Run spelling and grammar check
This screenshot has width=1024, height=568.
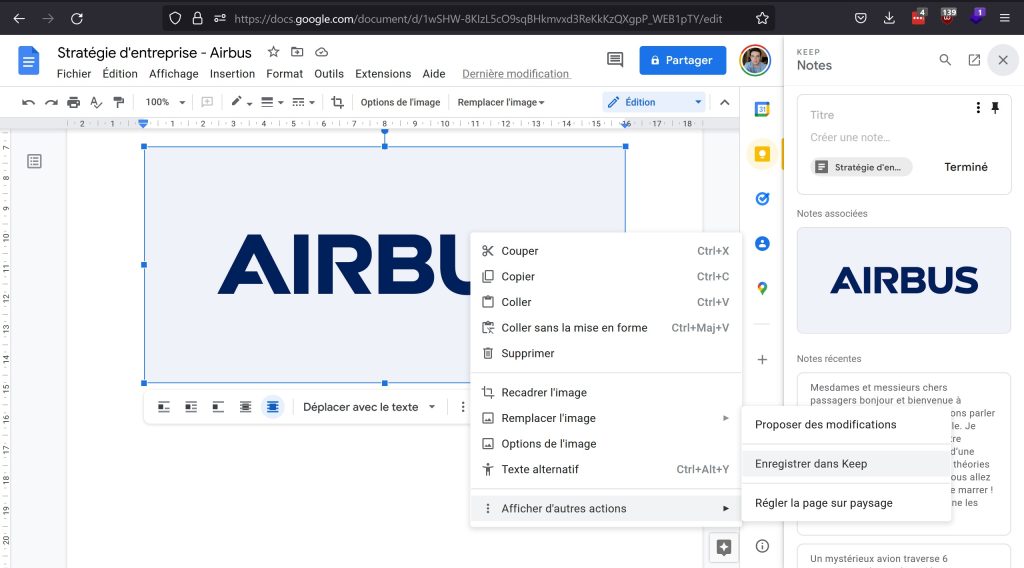tap(96, 103)
